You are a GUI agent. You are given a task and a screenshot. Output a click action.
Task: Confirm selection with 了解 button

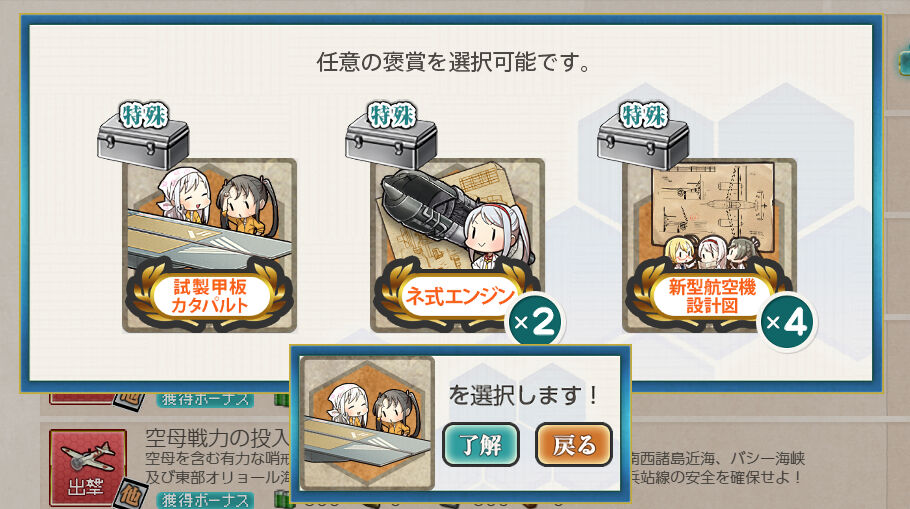coord(481,445)
